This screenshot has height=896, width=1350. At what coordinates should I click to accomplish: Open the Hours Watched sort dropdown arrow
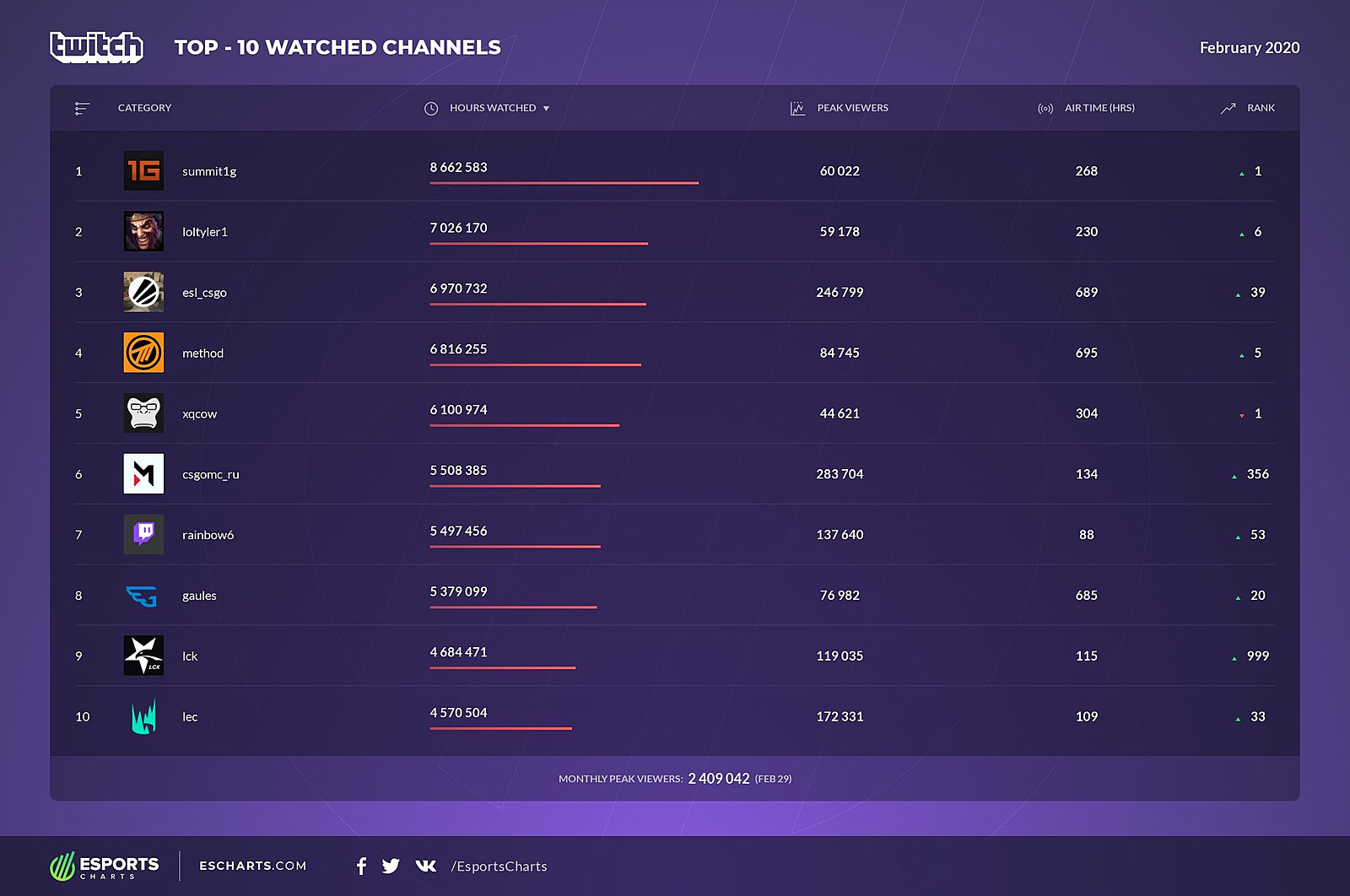(x=547, y=109)
